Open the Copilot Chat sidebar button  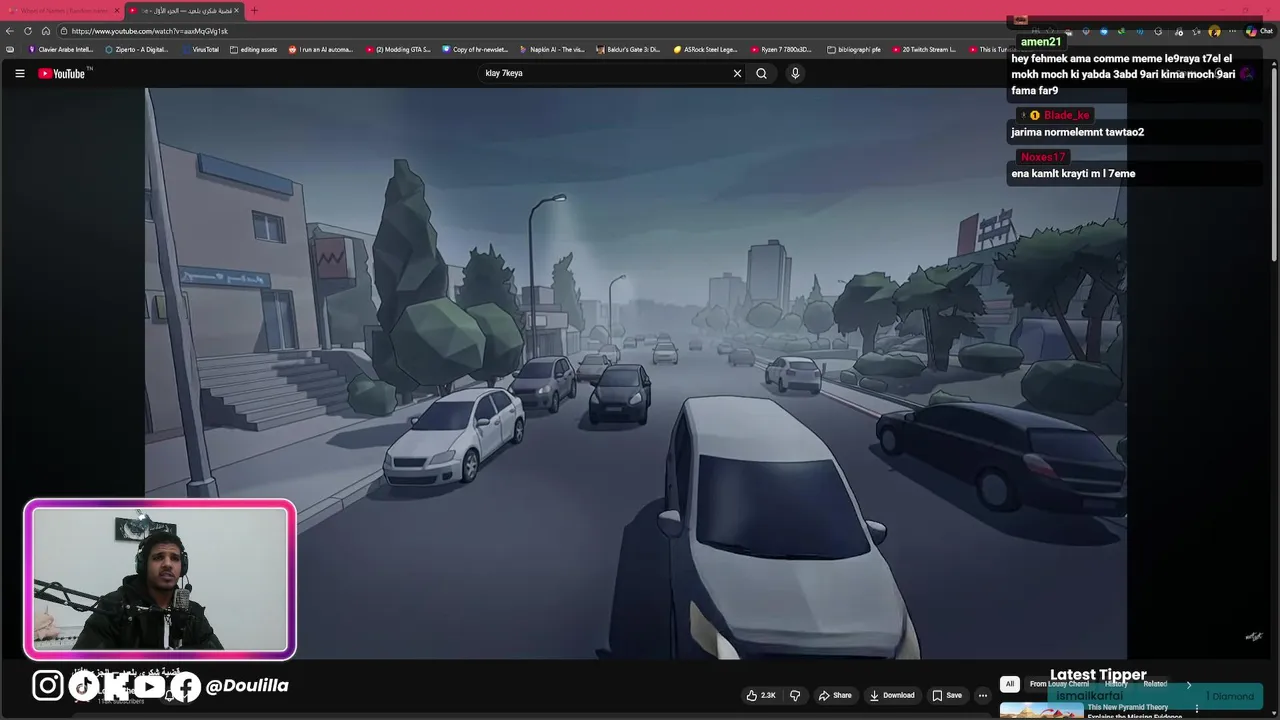[x=1258, y=31]
